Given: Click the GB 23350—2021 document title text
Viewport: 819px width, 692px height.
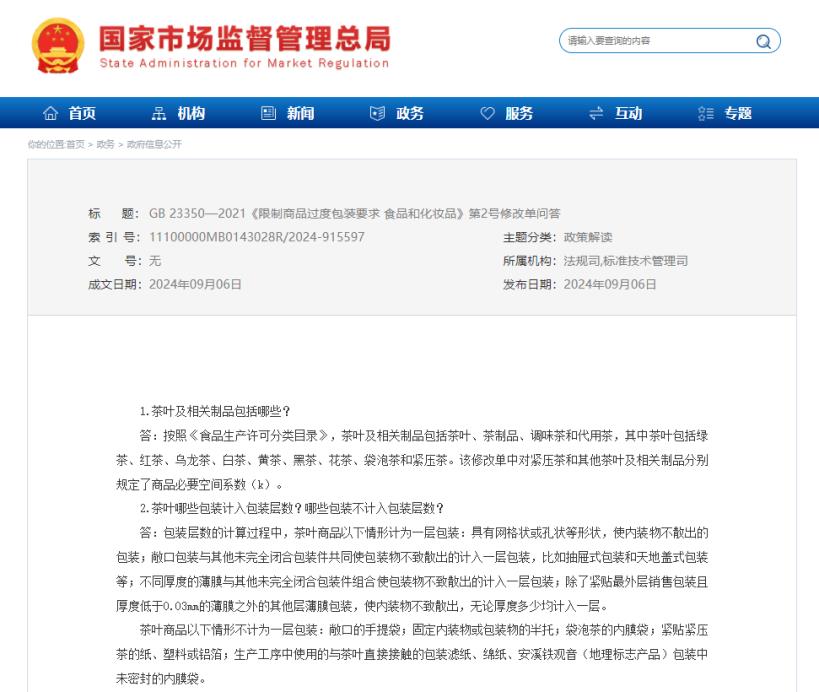Looking at the screenshot, I should click(x=354, y=213).
